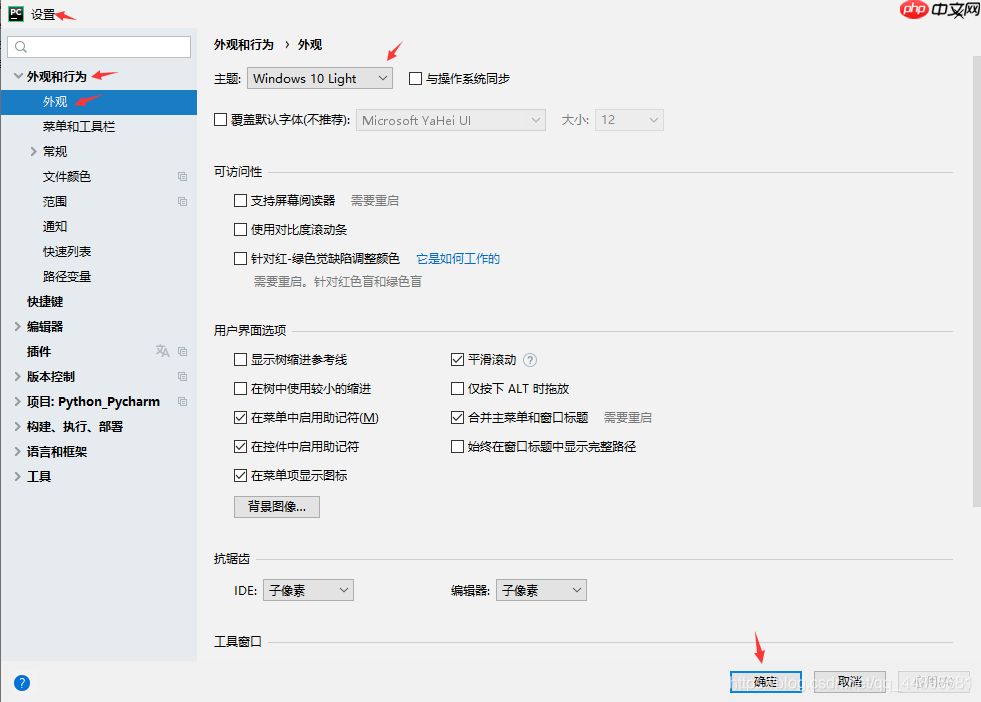This screenshot has height=702, width=981.
Task: Uncheck 在控件中启用助记符
Action: (240, 446)
